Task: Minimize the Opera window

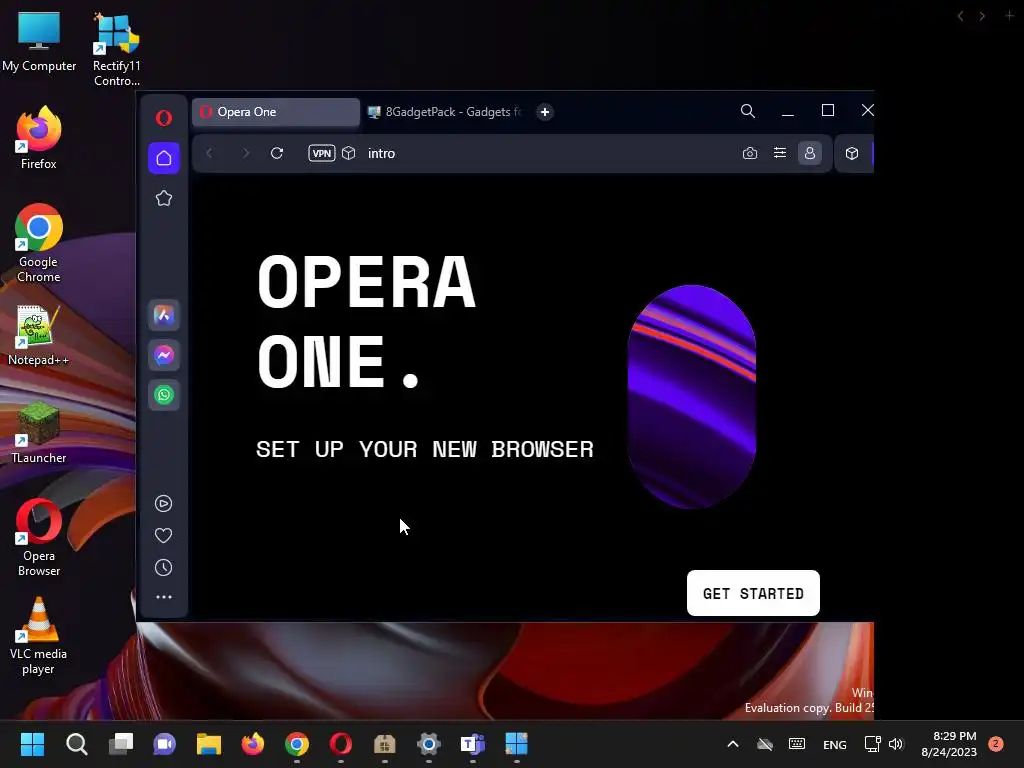Action: point(788,111)
